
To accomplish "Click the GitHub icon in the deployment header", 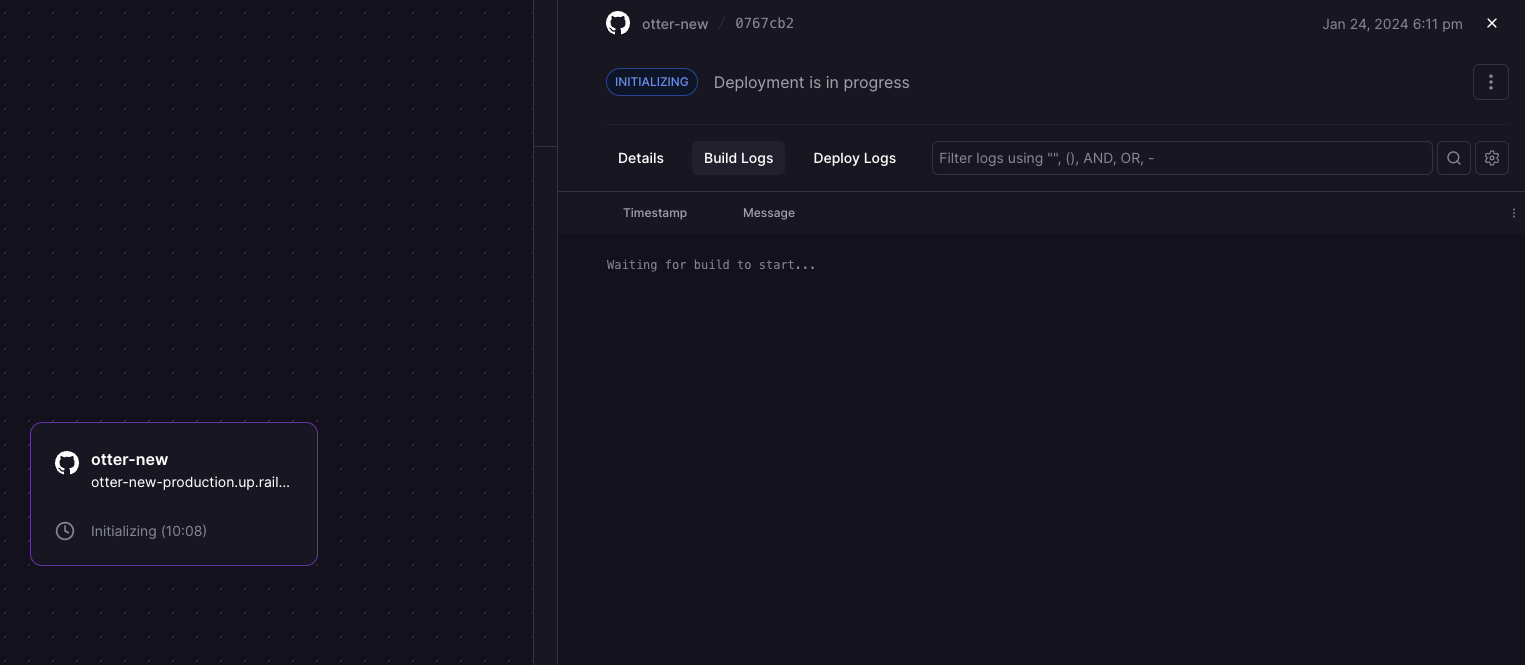I will click(618, 23).
